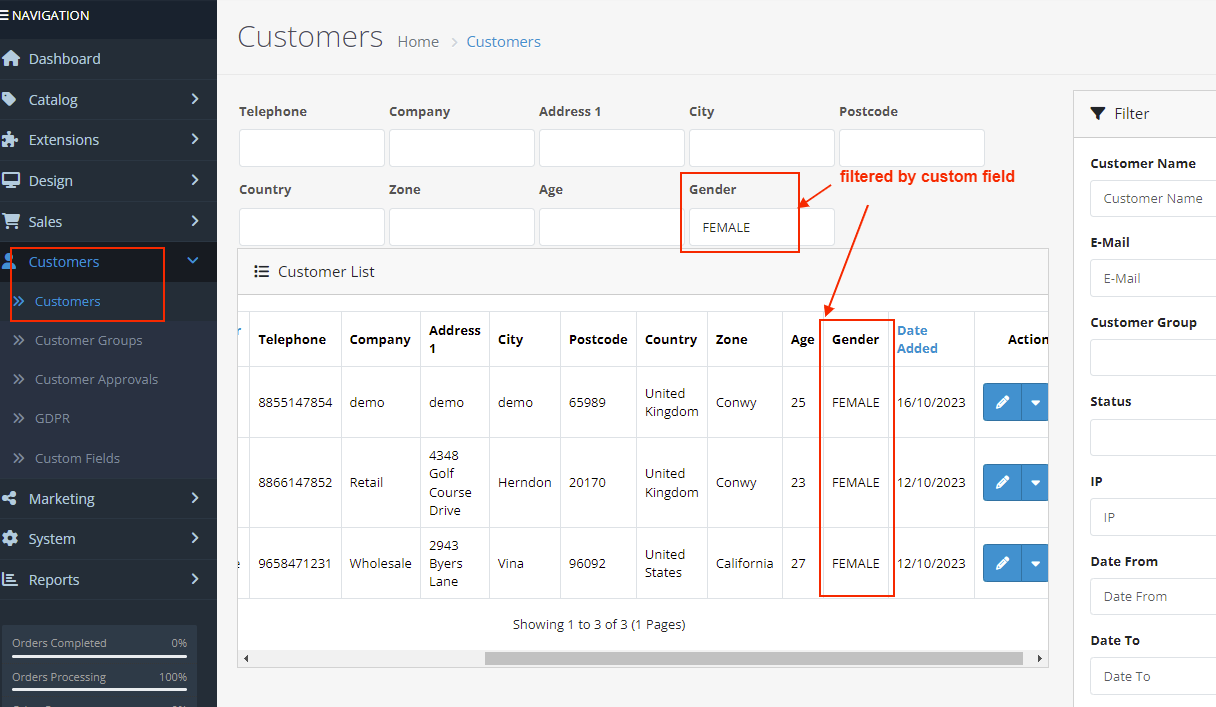Viewport: 1216px width, 707px height.
Task: Click the Extensions puzzle piece icon
Action: pyautogui.click(x=11, y=140)
